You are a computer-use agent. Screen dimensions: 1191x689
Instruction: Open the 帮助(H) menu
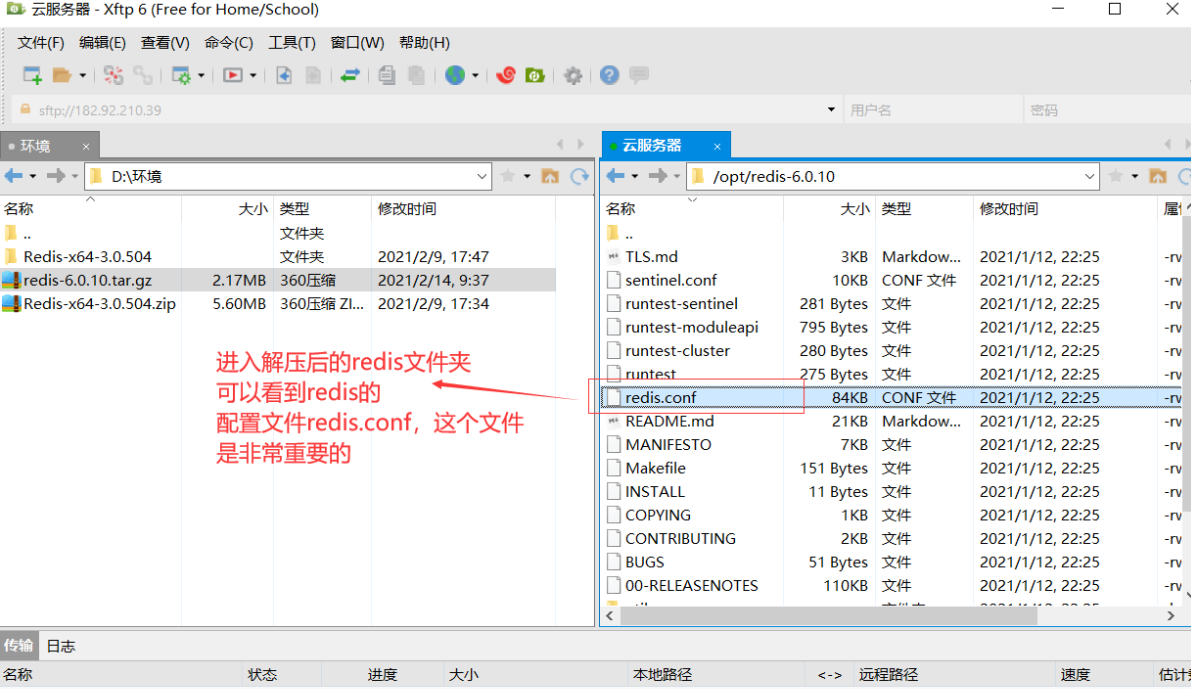(424, 43)
